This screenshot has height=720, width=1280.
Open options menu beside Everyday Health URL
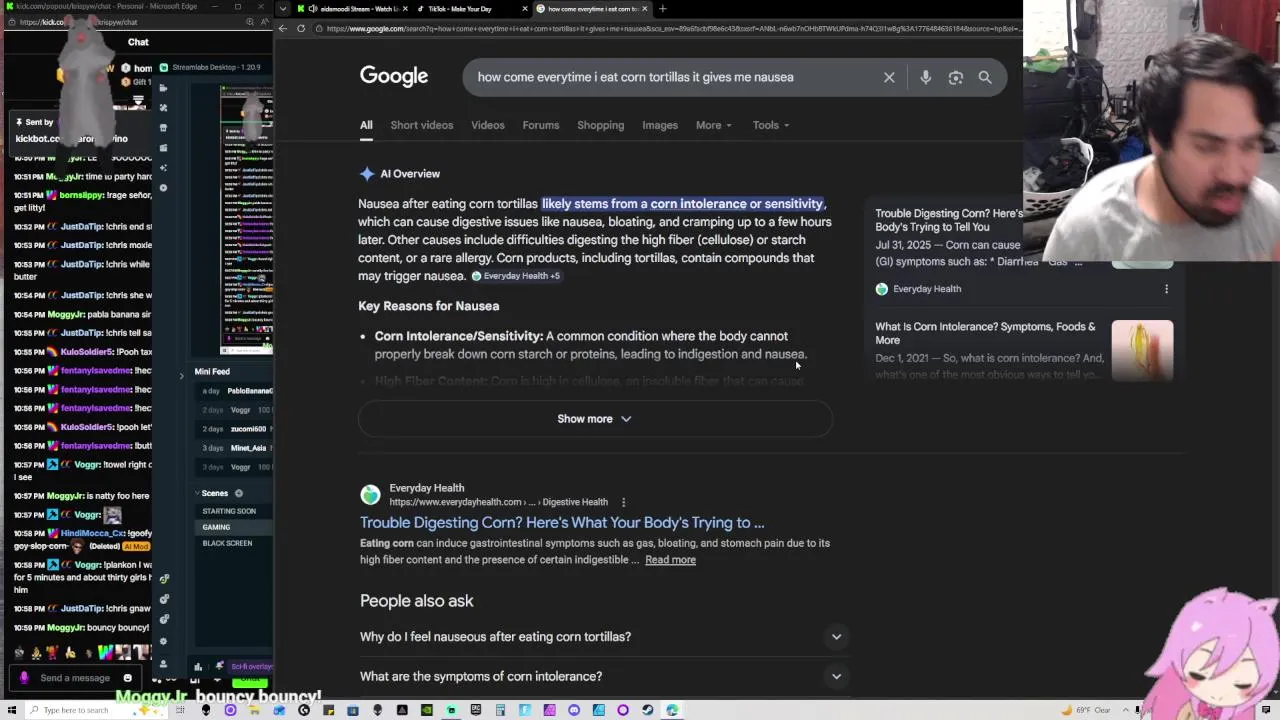pyautogui.click(x=623, y=502)
